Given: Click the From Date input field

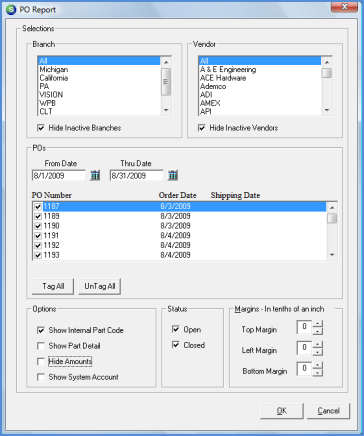Looking at the screenshot, I should [x=59, y=176].
